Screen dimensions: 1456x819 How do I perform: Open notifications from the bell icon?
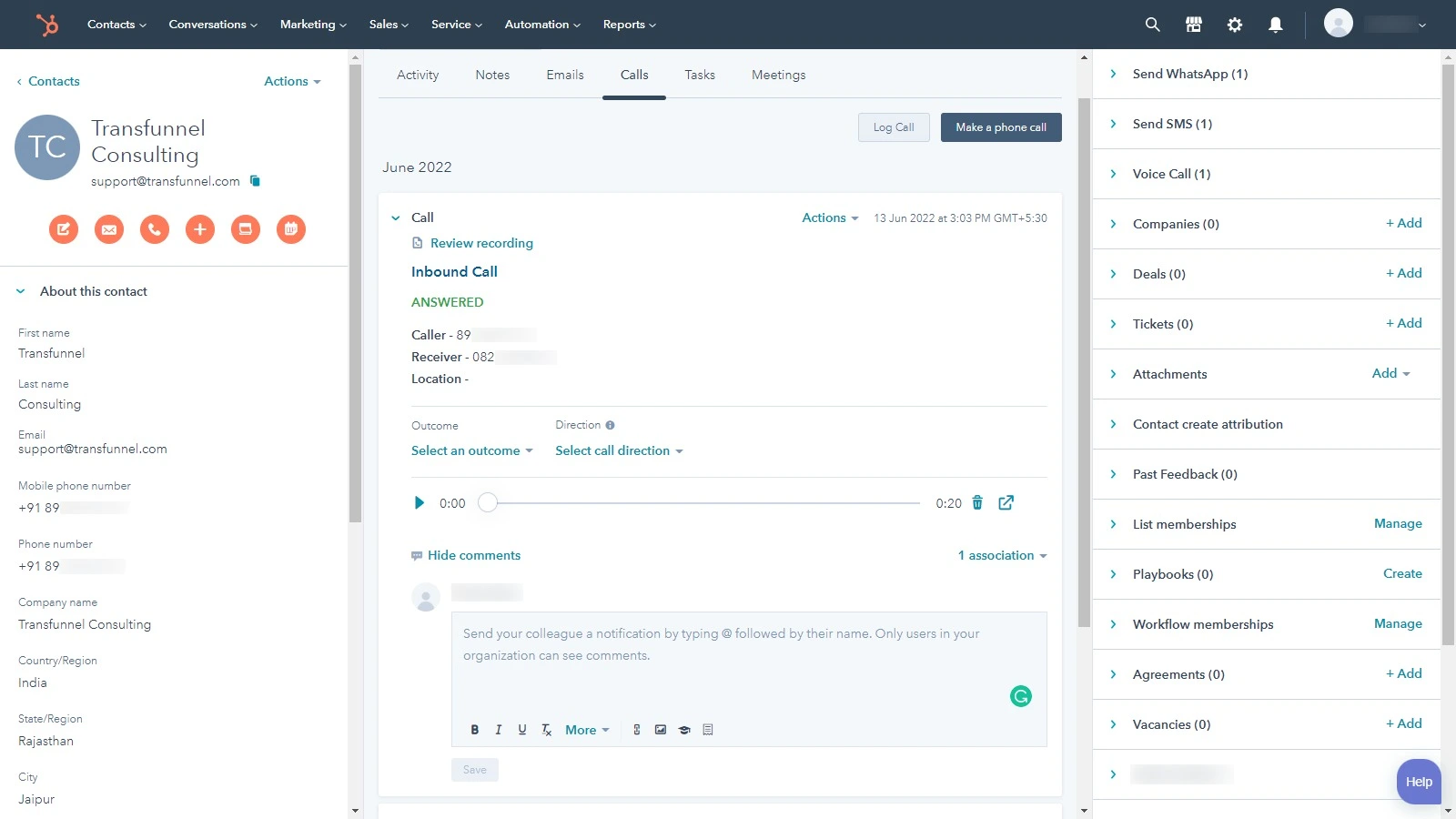tap(1276, 25)
